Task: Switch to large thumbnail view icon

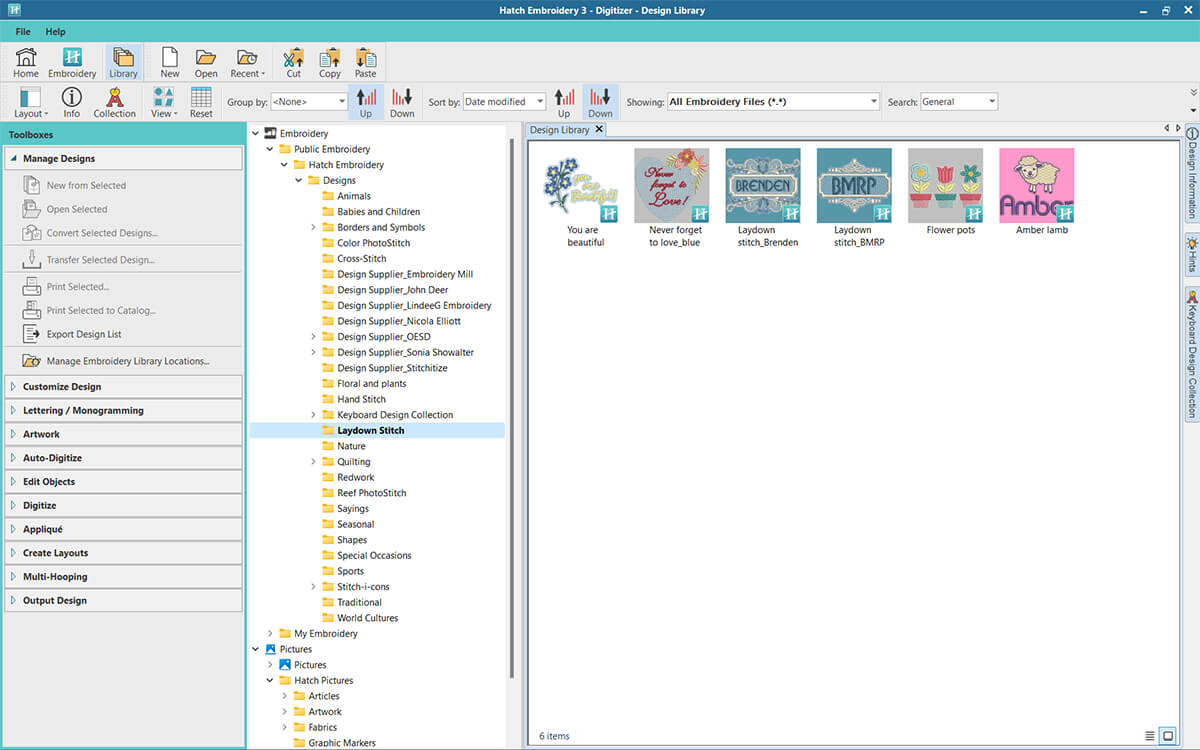Action: click(x=1166, y=736)
